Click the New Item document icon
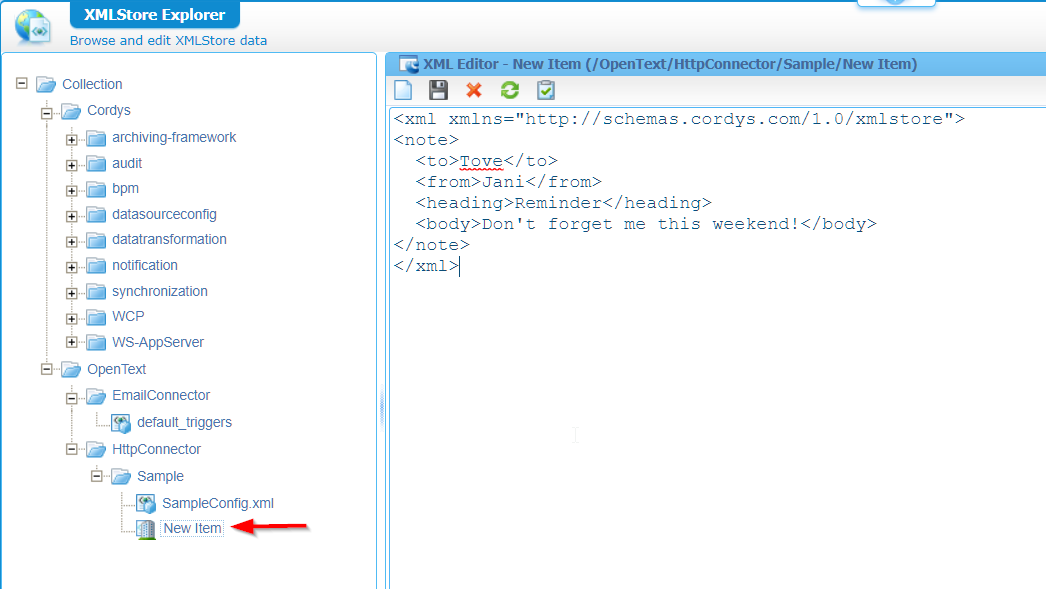Screen dimensions: 1046x589 [145, 529]
